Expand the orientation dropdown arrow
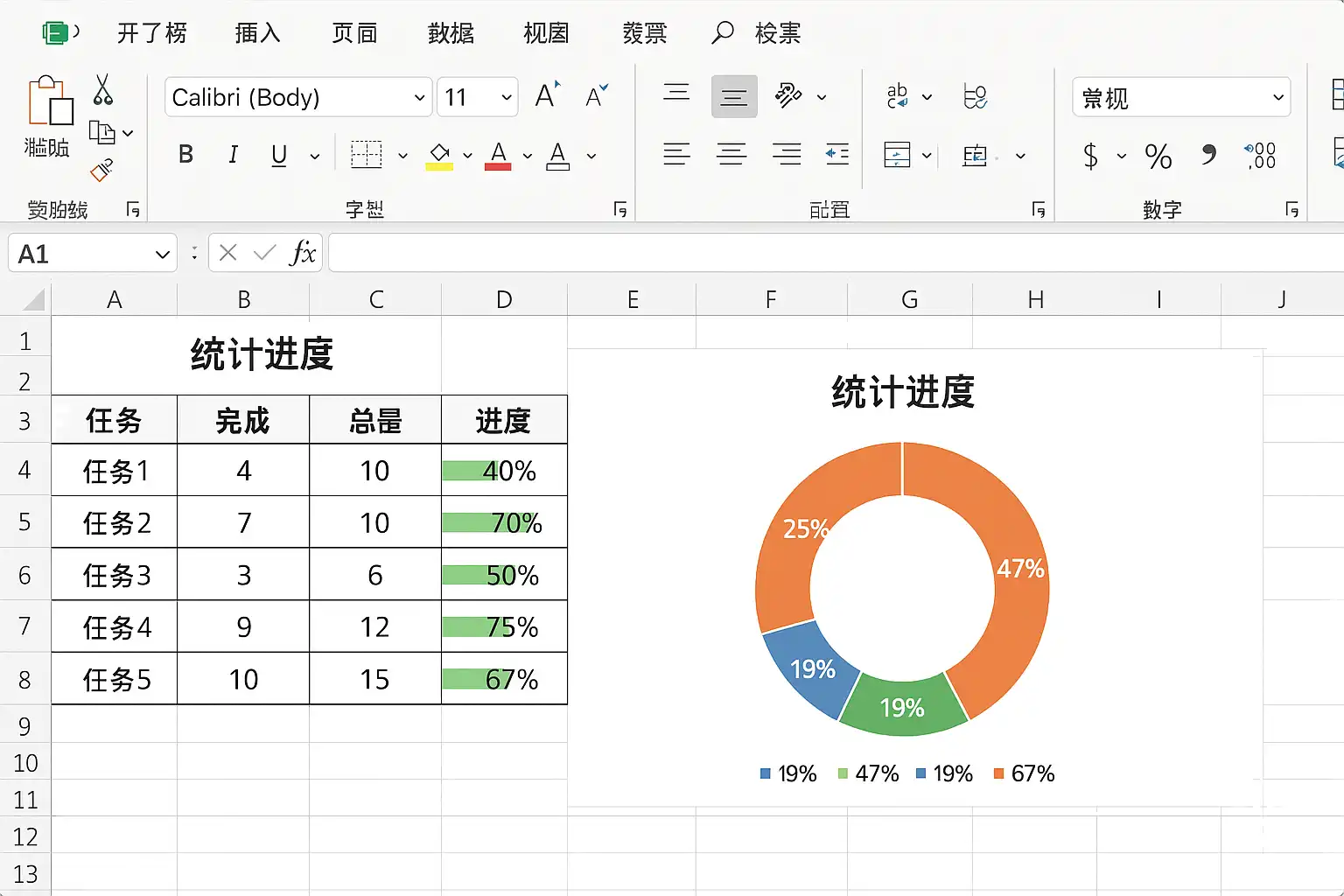Viewport: 1344px width, 896px height. (822, 97)
